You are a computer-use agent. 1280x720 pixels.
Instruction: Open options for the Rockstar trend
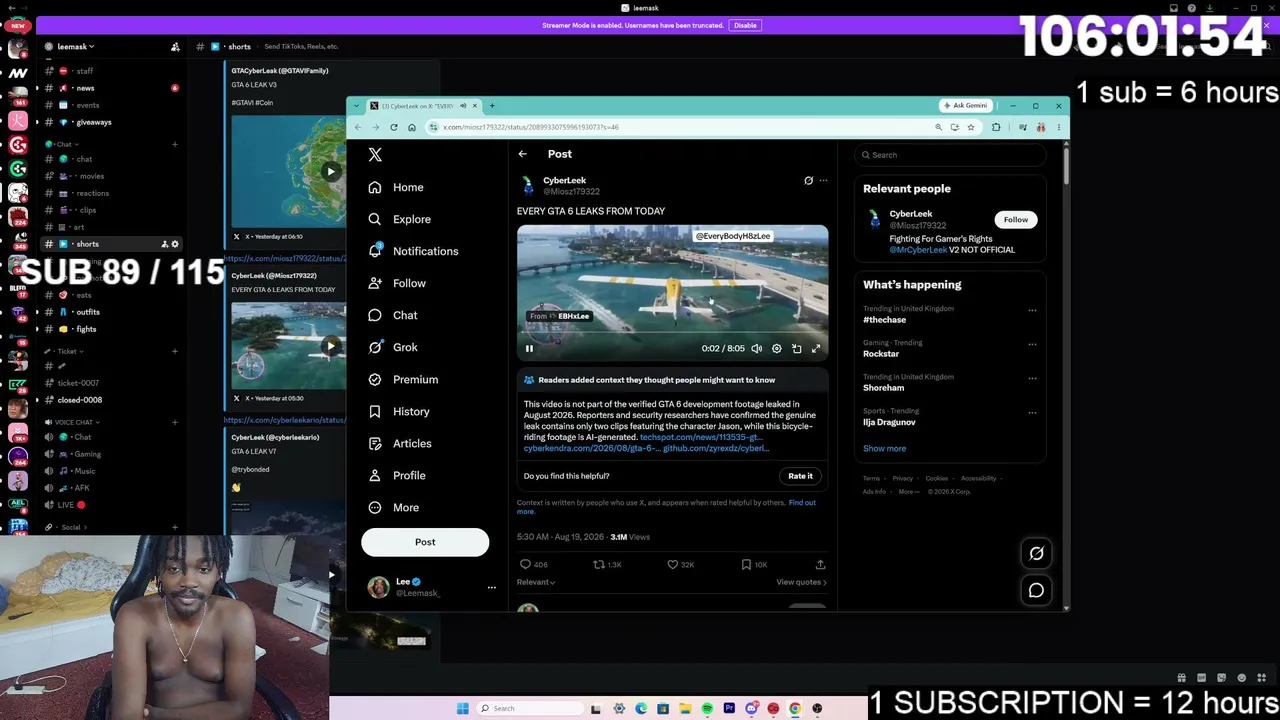[1032, 345]
